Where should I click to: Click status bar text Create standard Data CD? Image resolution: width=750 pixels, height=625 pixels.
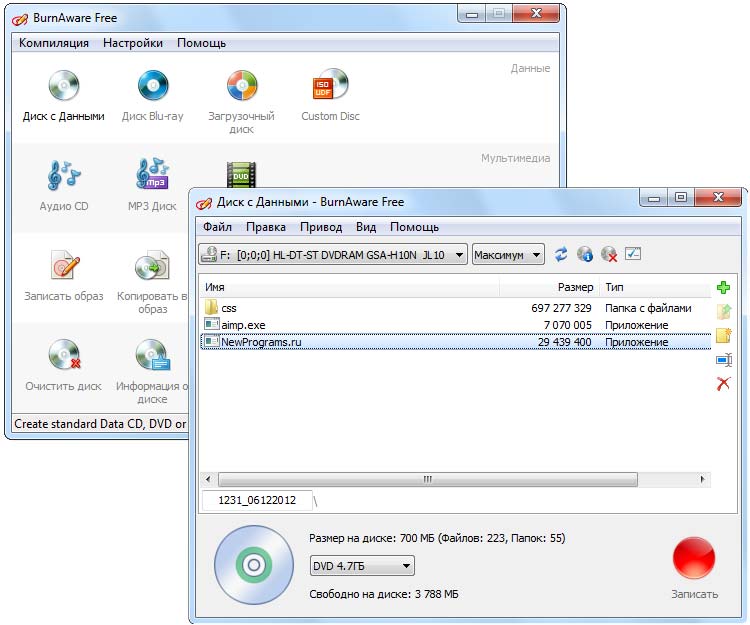pos(99,424)
